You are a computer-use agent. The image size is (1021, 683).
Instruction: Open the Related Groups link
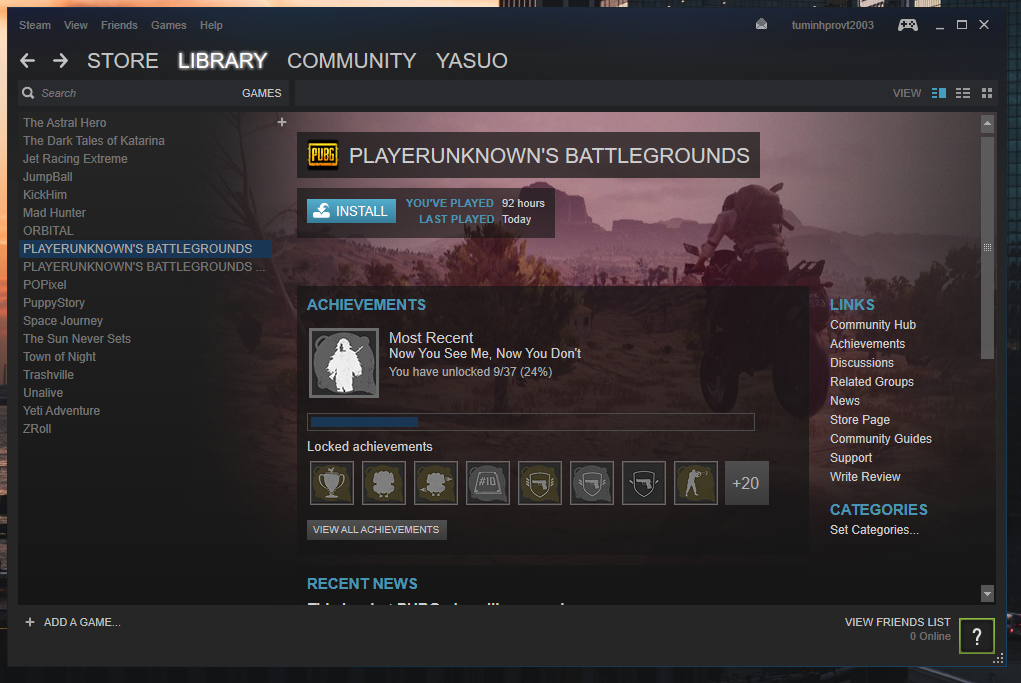871,382
